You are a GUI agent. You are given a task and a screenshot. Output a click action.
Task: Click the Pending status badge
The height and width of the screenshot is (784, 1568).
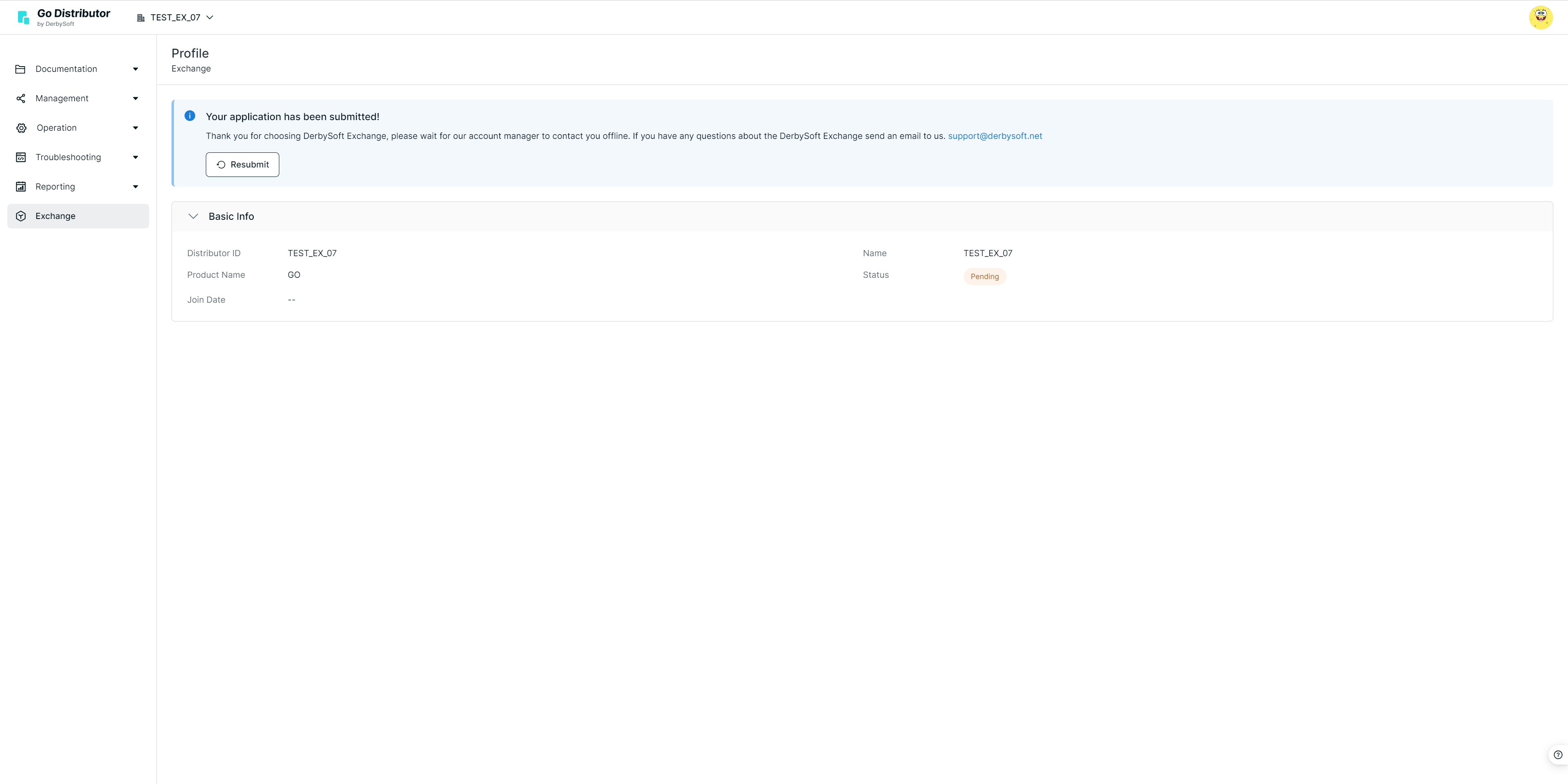point(984,277)
